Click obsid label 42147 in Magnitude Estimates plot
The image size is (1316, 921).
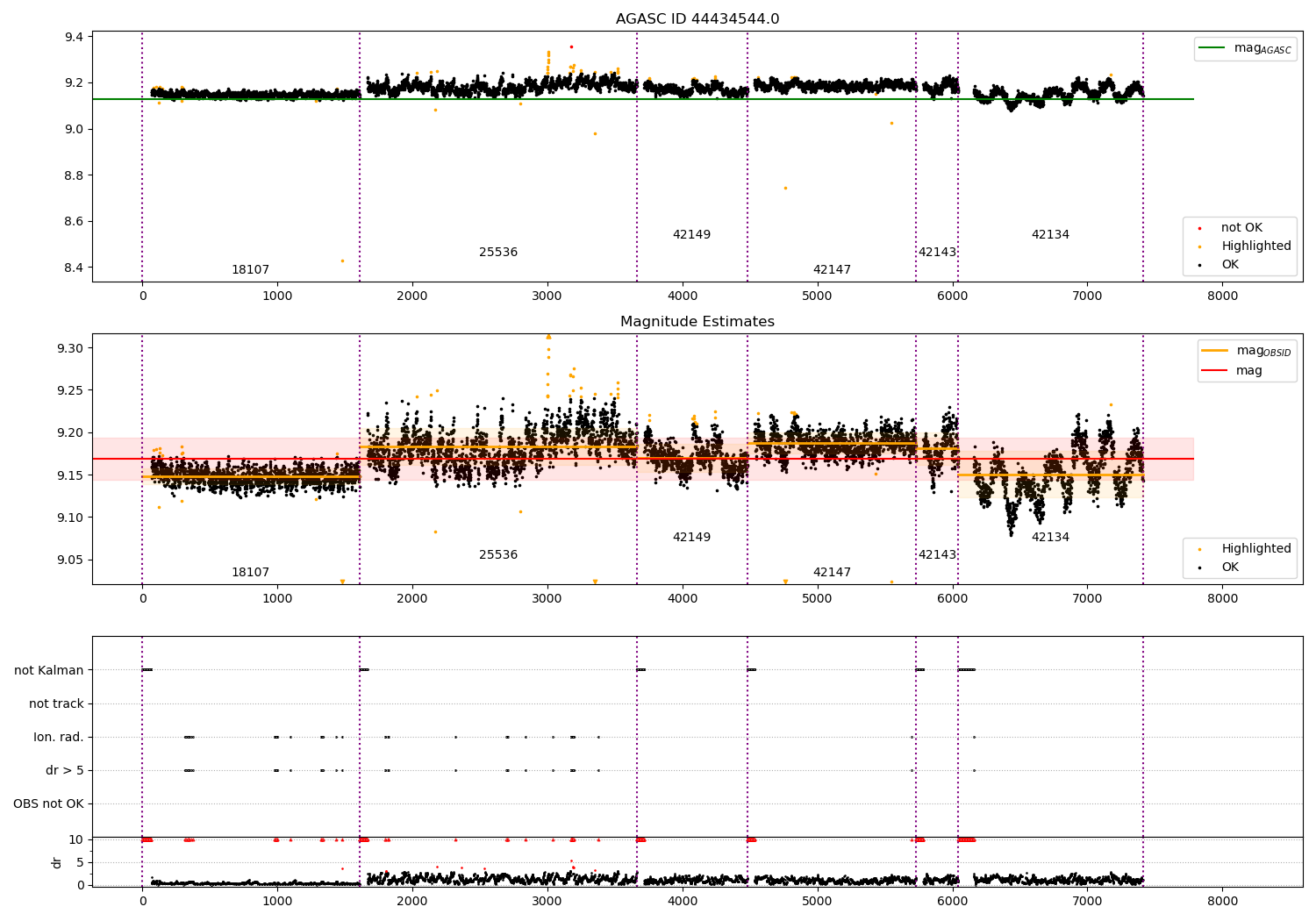832,572
